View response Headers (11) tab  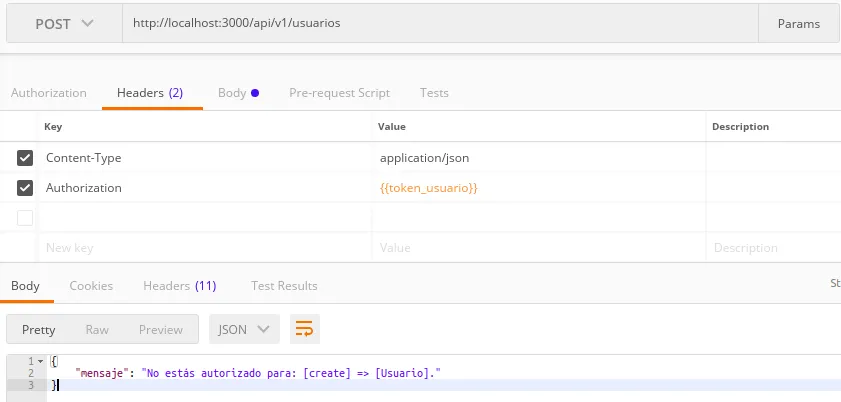pyautogui.click(x=179, y=286)
